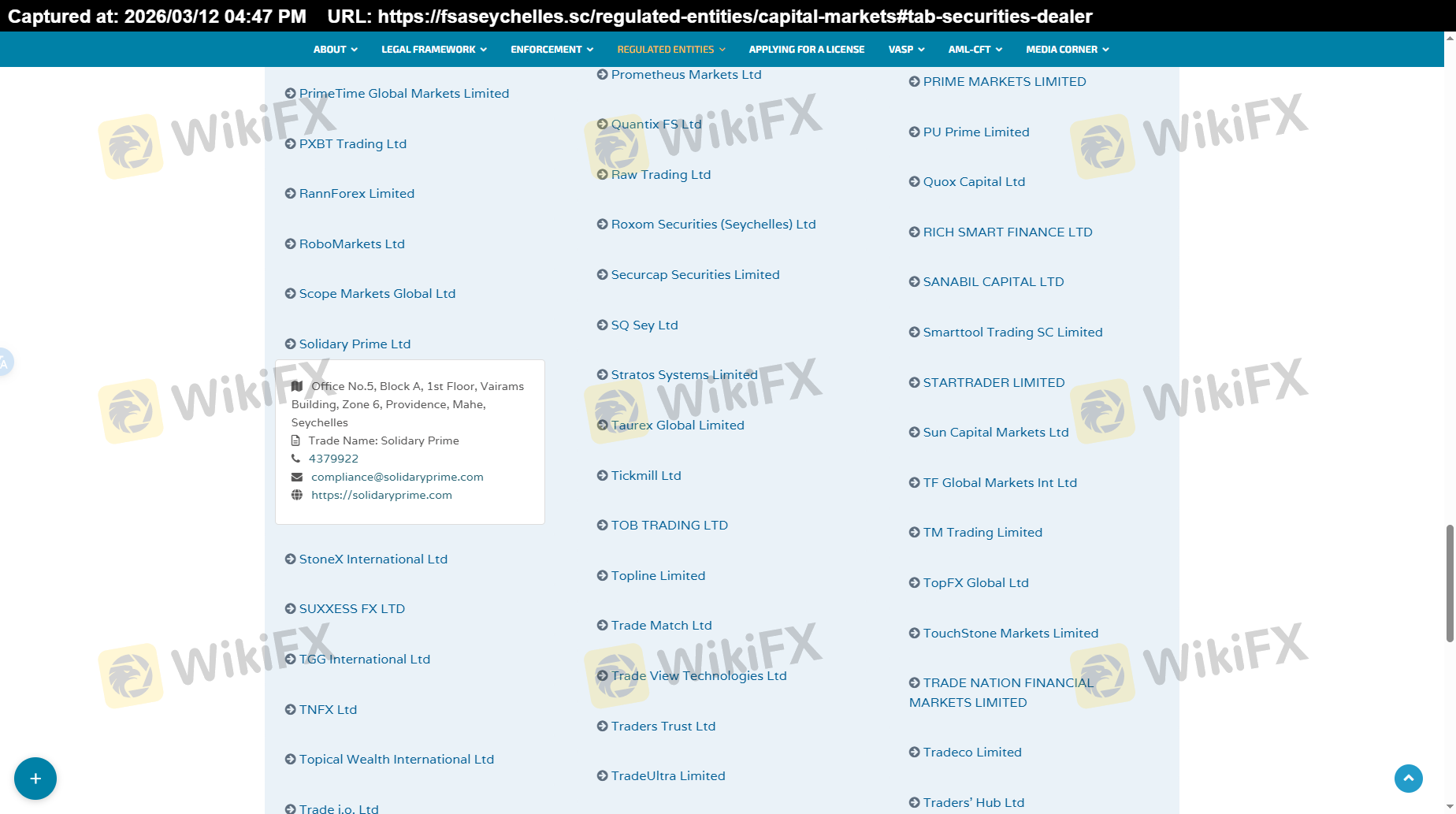Click the blue plus floating button
Screen dimensions: 1456x814
[35, 779]
